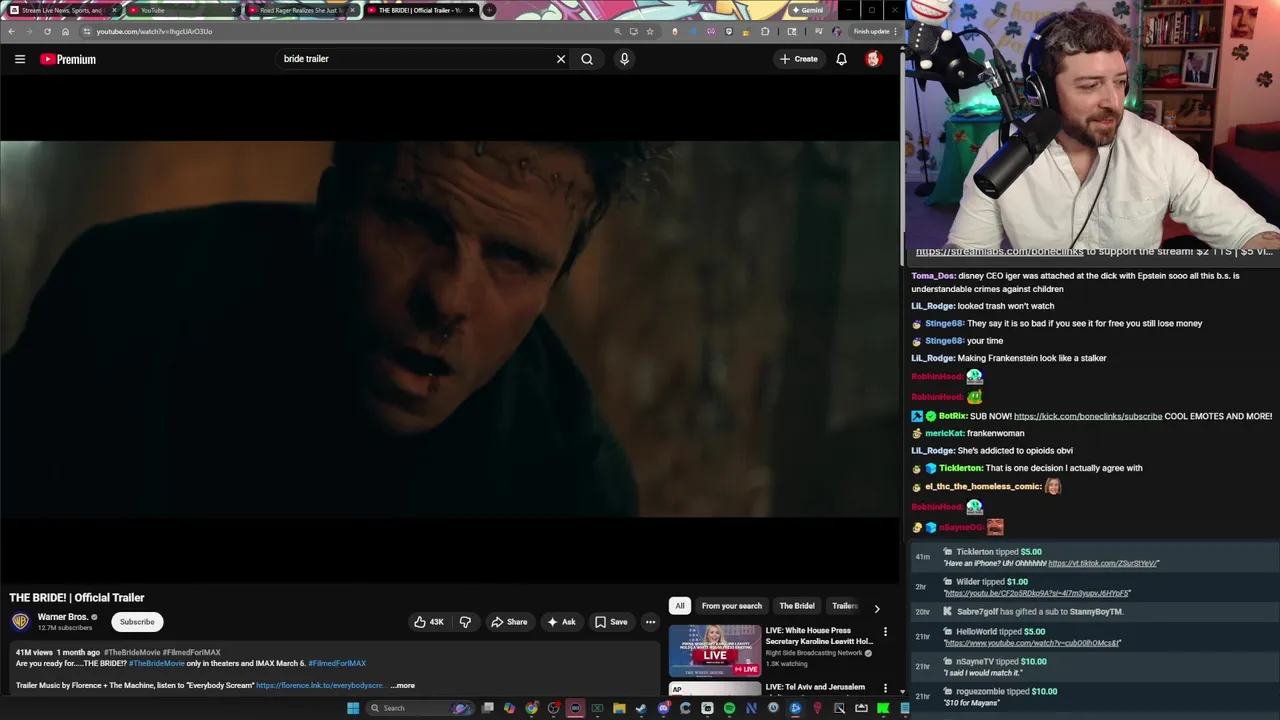Open the #FilmedForIMAX hashtag at line end
Viewport: 1280px width, 720px height.
tap(337, 663)
